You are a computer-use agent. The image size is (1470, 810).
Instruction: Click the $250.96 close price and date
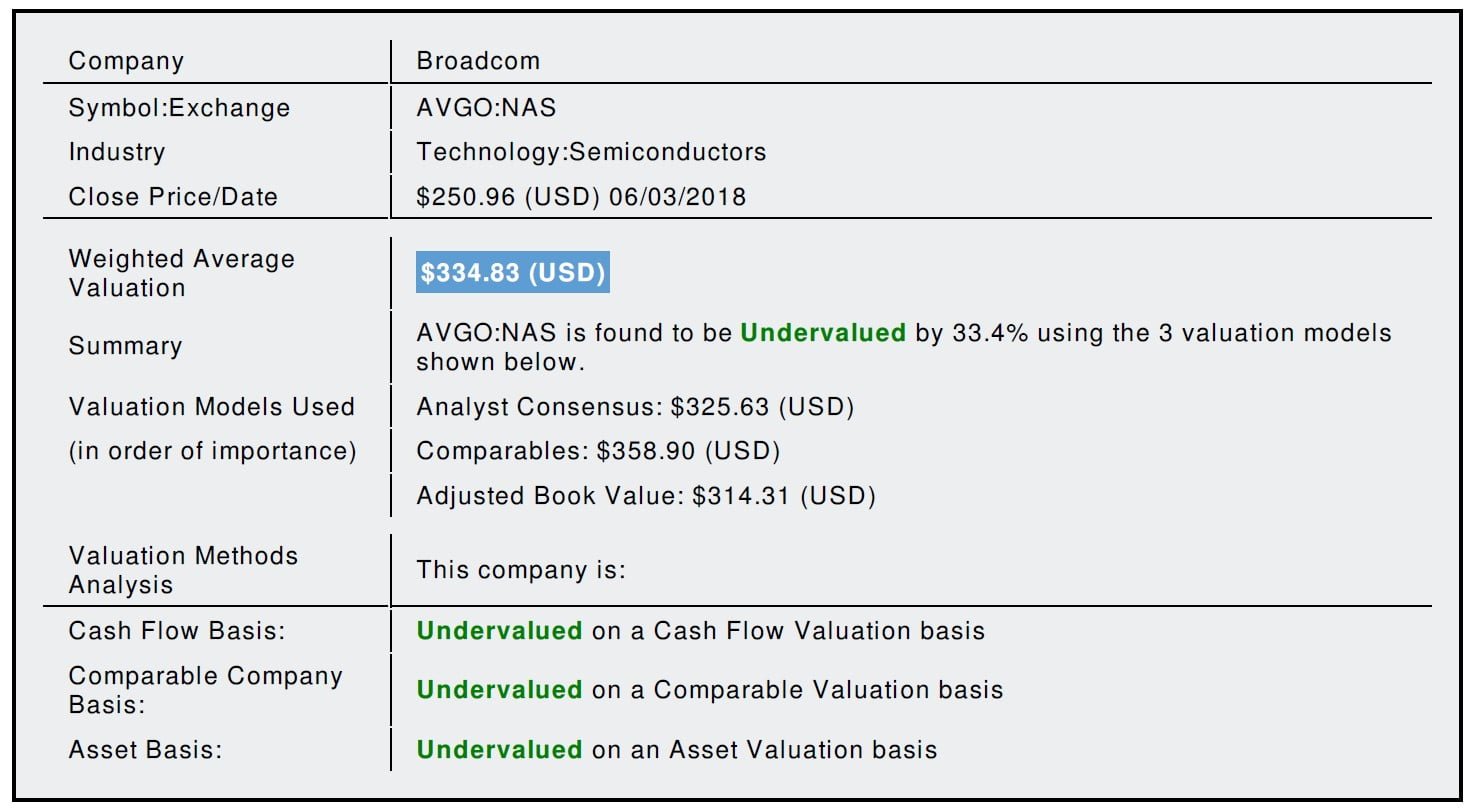click(581, 196)
